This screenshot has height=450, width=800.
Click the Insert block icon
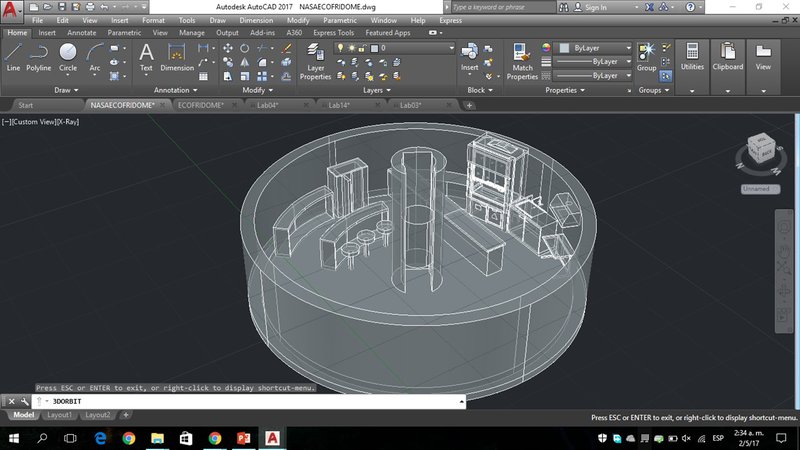469,55
